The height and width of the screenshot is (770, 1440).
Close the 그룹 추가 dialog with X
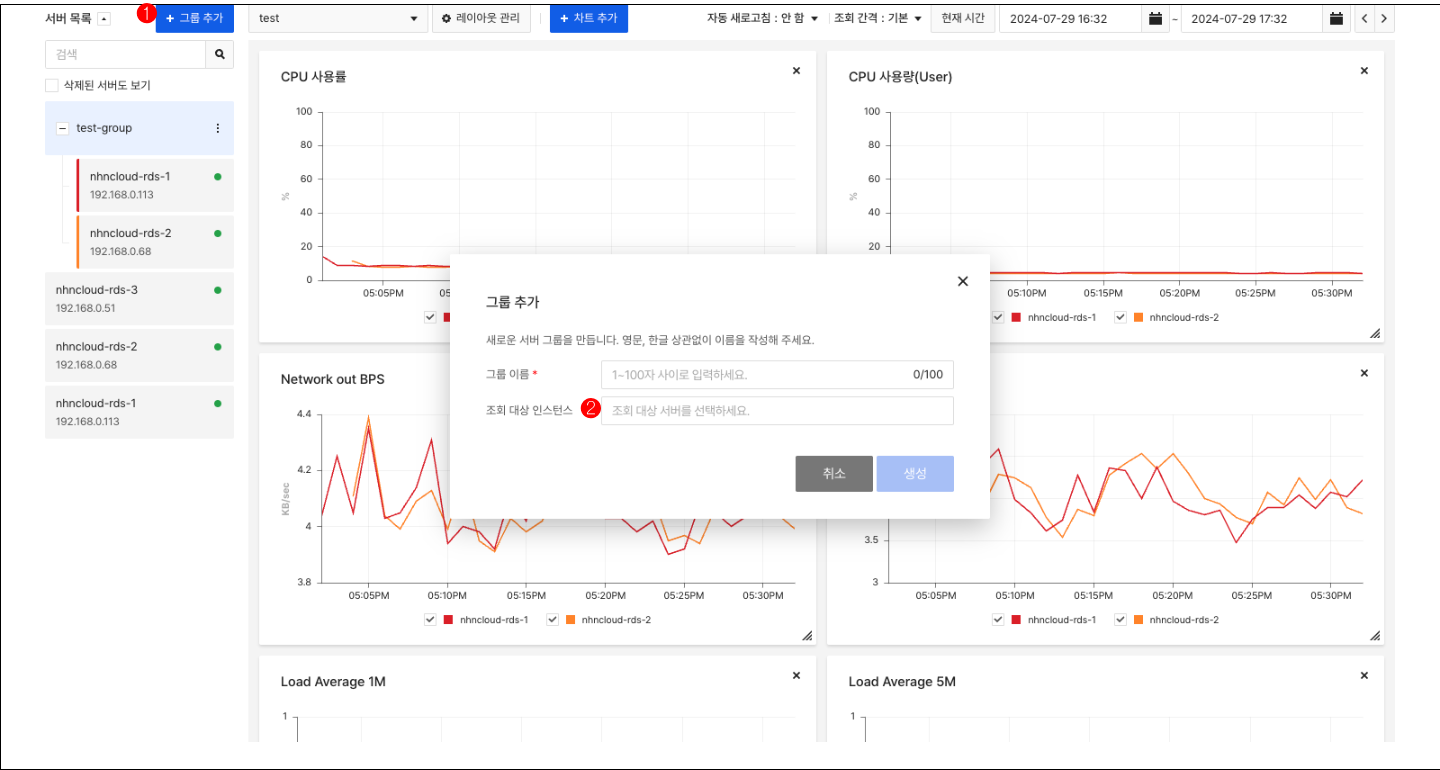(963, 281)
